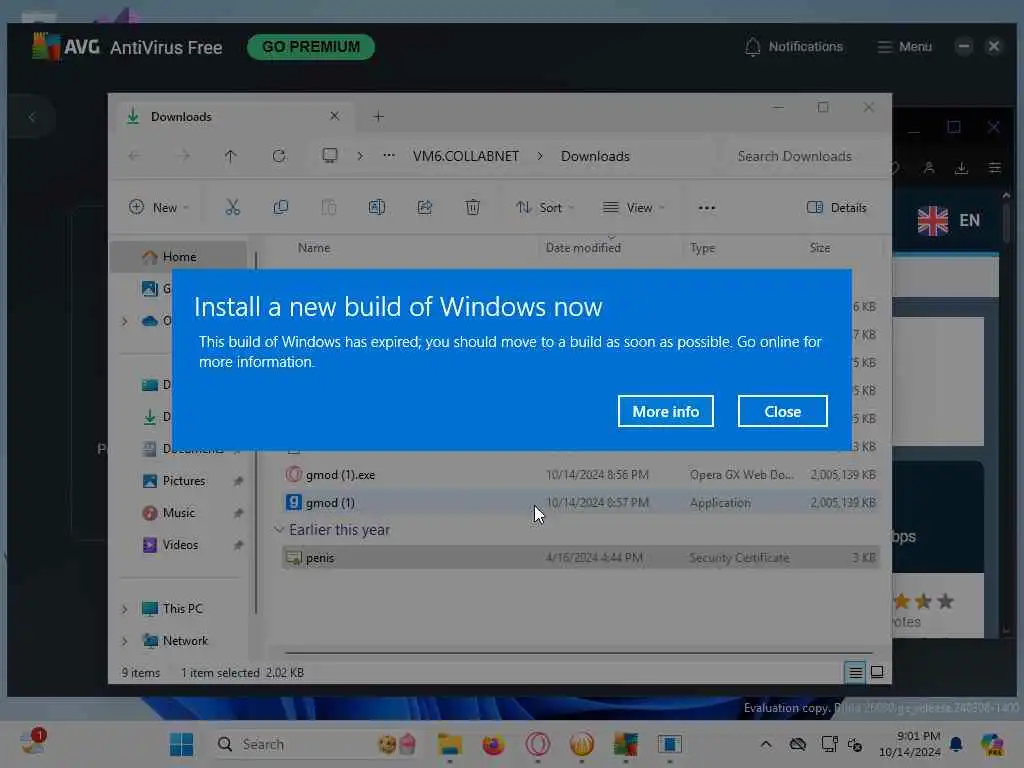Select the Security Certificate file row
The width and height of the screenshot is (1024, 768).
[581, 558]
